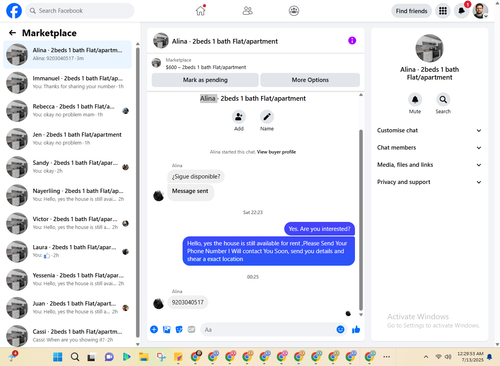Screen dimensions: 500x366
Task: Open the Home feed icon
Action: [200, 11]
